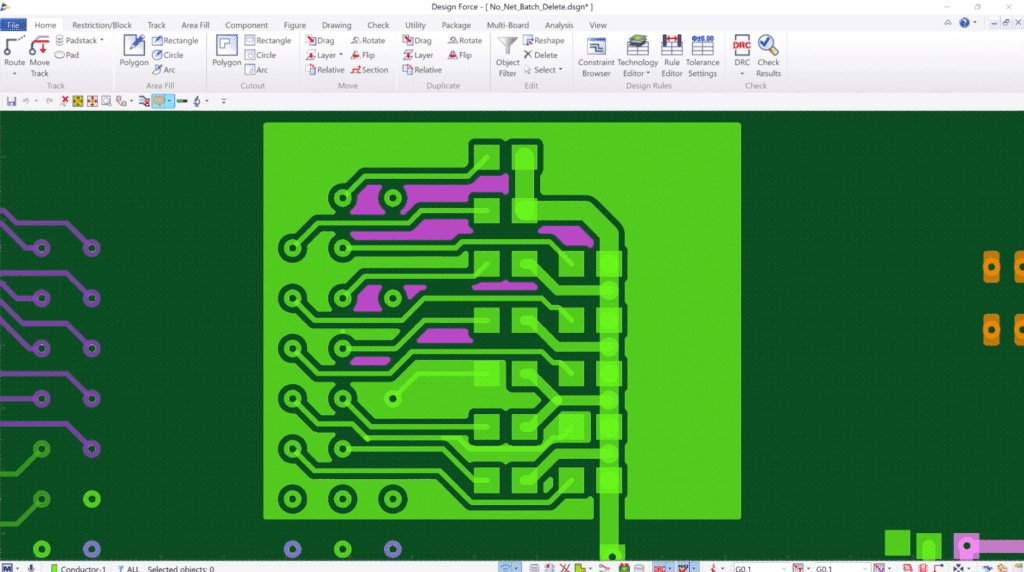Open the undo history dropdown arrow
Screen dimensions: 1024x572
point(36,101)
